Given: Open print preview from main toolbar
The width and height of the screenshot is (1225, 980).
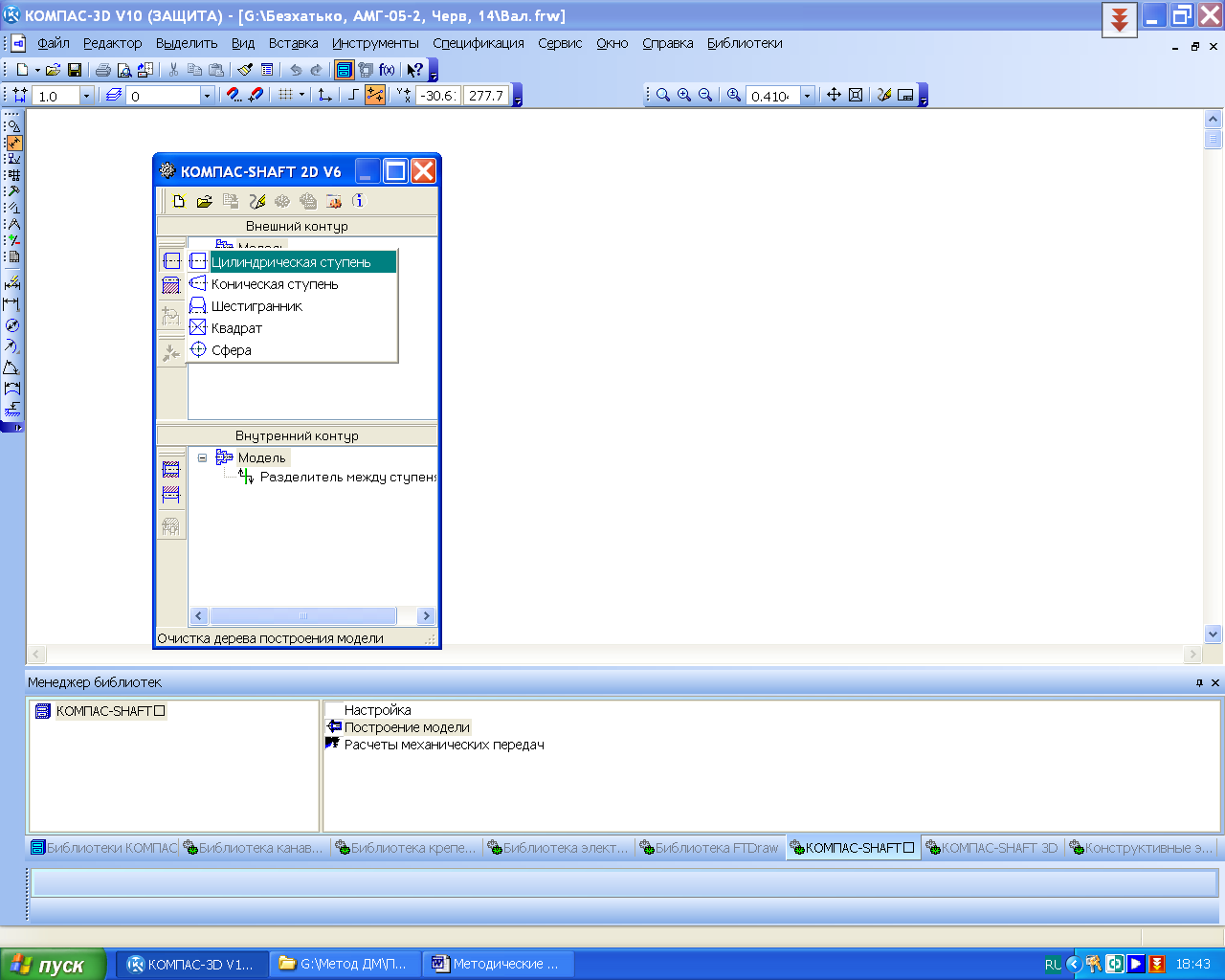Looking at the screenshot, I should click(124, 70).
